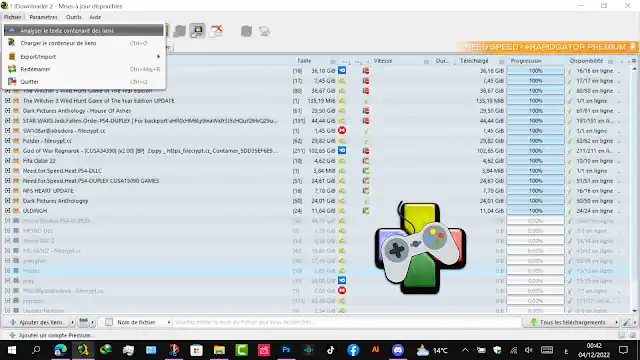The image size is (640, 360).
Task: Click the wrench settings icon at bottom right
Action: click(x=626, y=322)
